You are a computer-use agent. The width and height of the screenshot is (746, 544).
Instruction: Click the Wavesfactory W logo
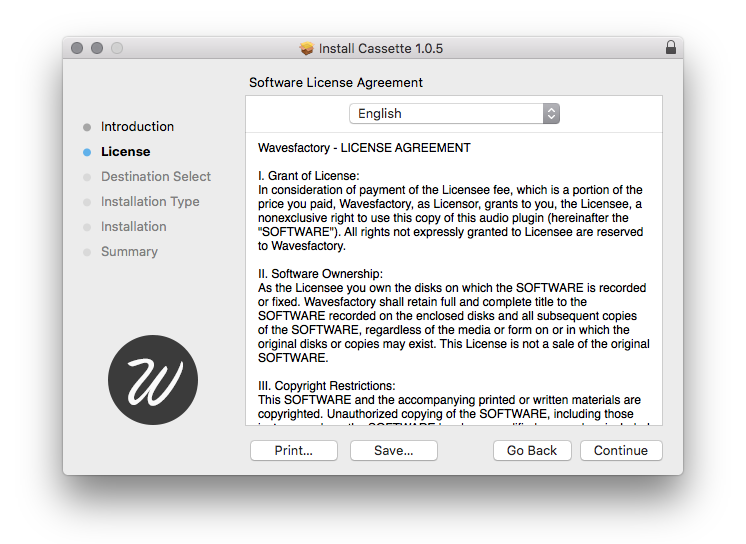153,380
